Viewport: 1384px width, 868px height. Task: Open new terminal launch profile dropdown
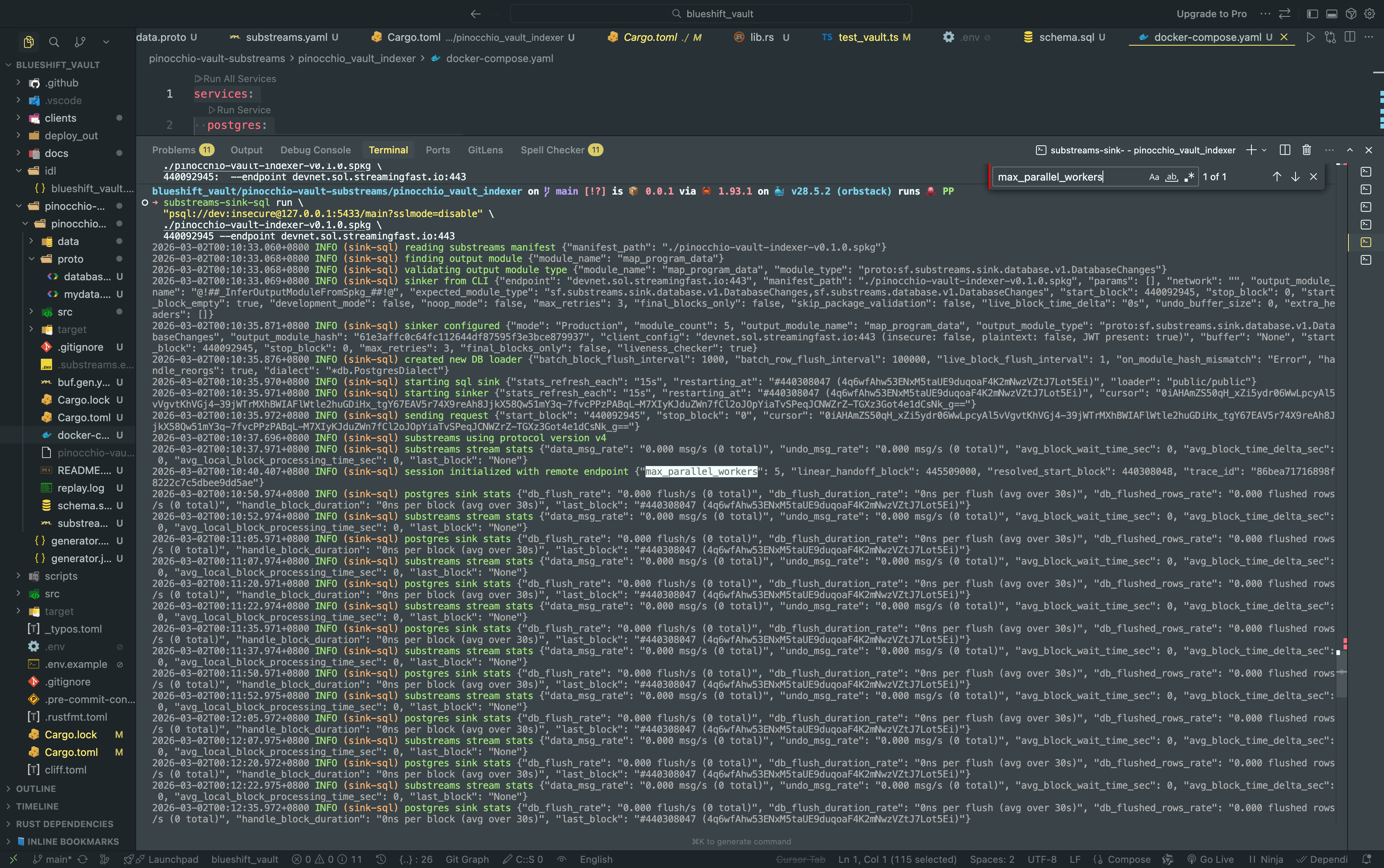click(x=1264, y=151)
